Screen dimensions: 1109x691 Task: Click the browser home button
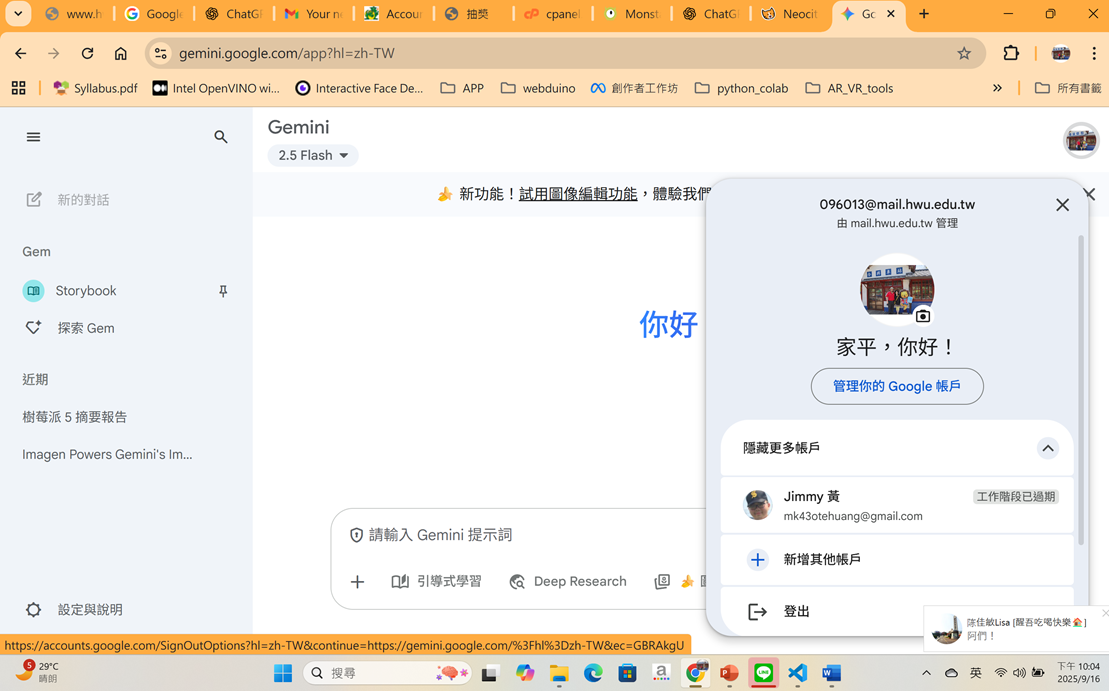(x=121, y=53)
